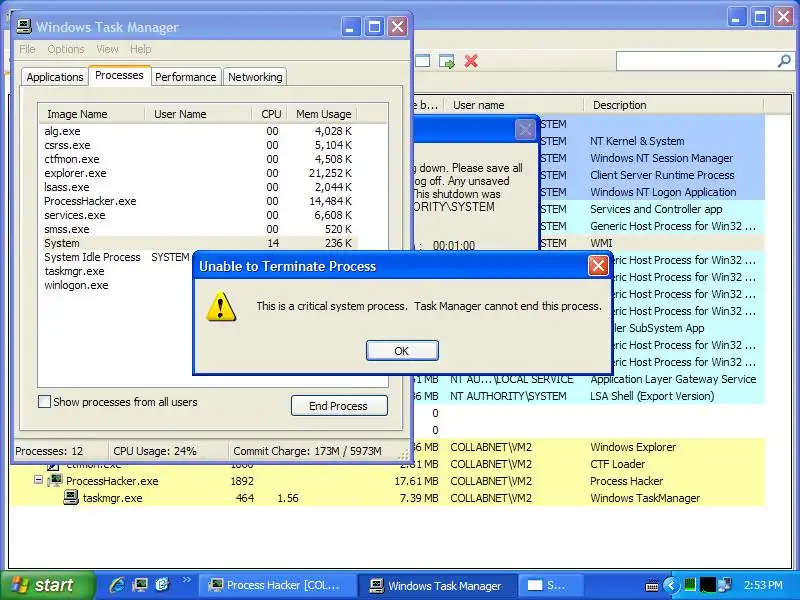Sort by Image Name column header
Viewport: 800px width, 600px height.
pos(91,114)
